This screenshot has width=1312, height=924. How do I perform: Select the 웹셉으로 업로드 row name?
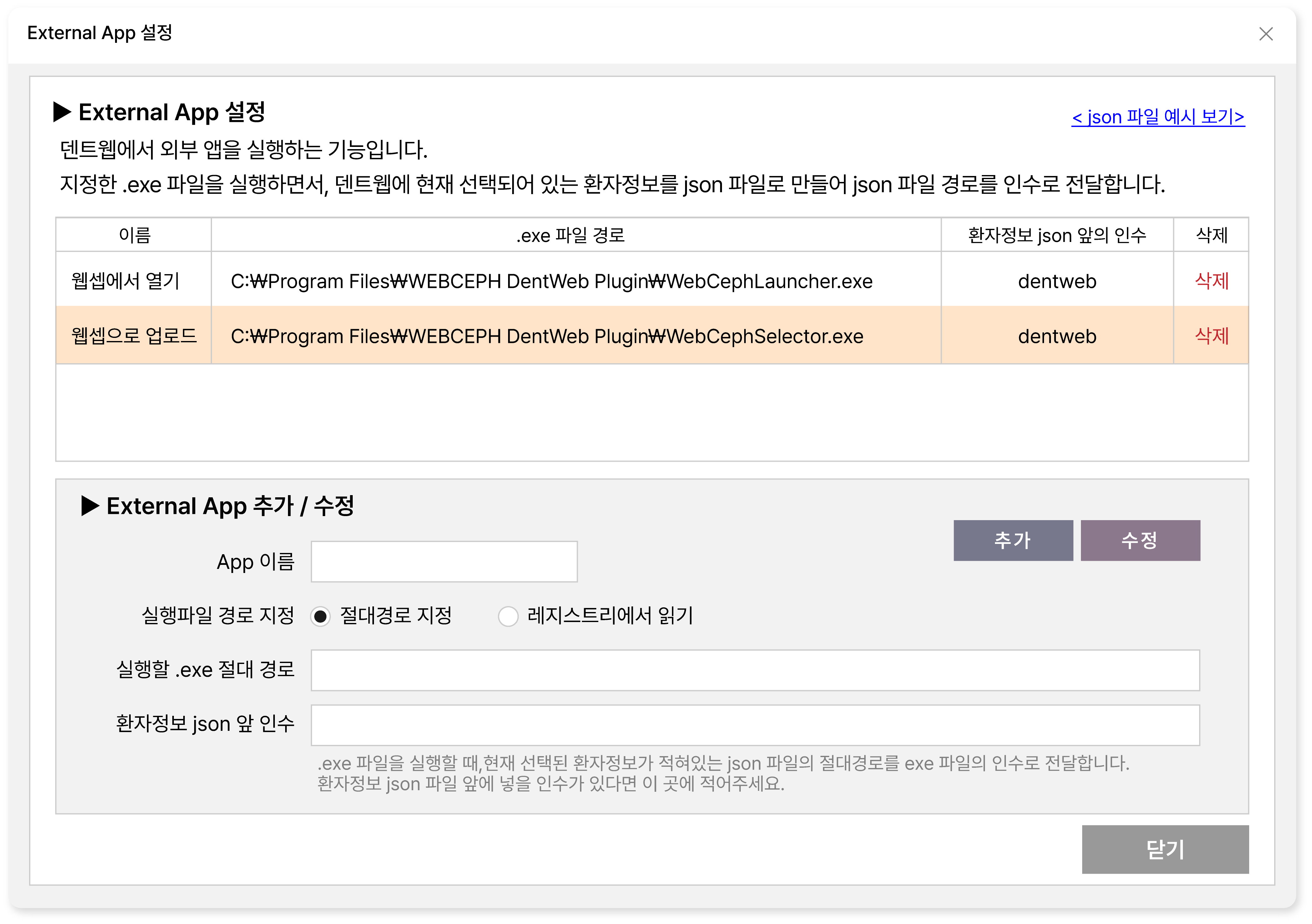[134, 336]
